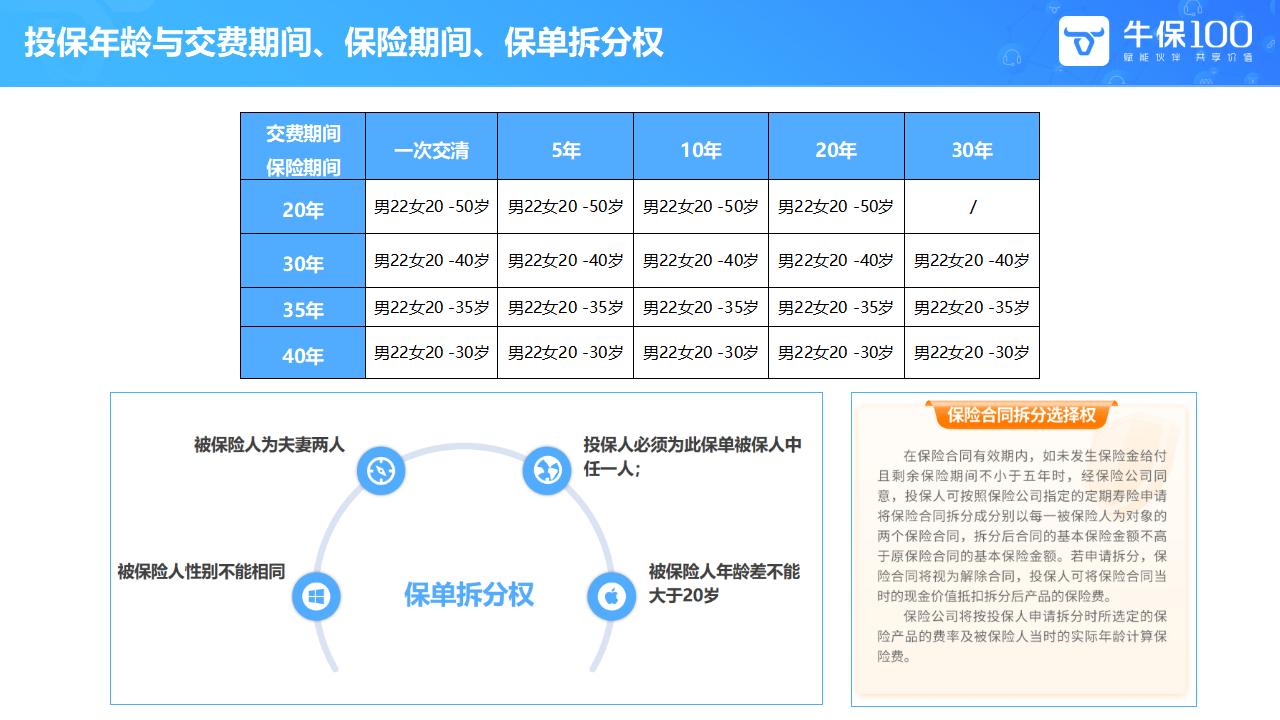Click the compass icon on the arc
Screen dimensions: 1280x720
380,470
